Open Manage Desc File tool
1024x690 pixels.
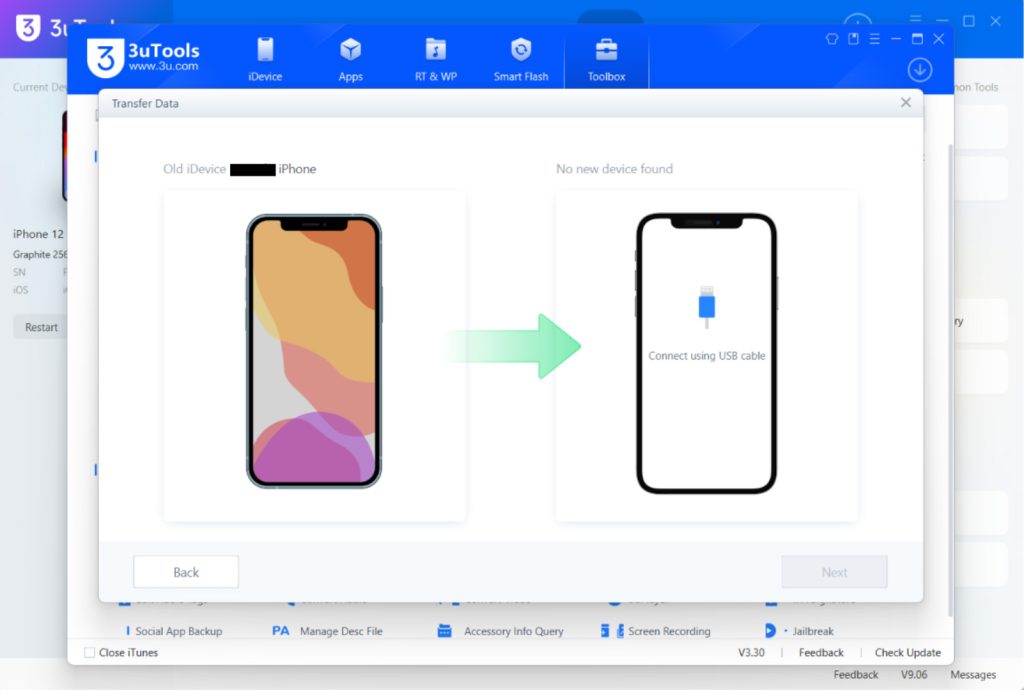coord(341,631)
